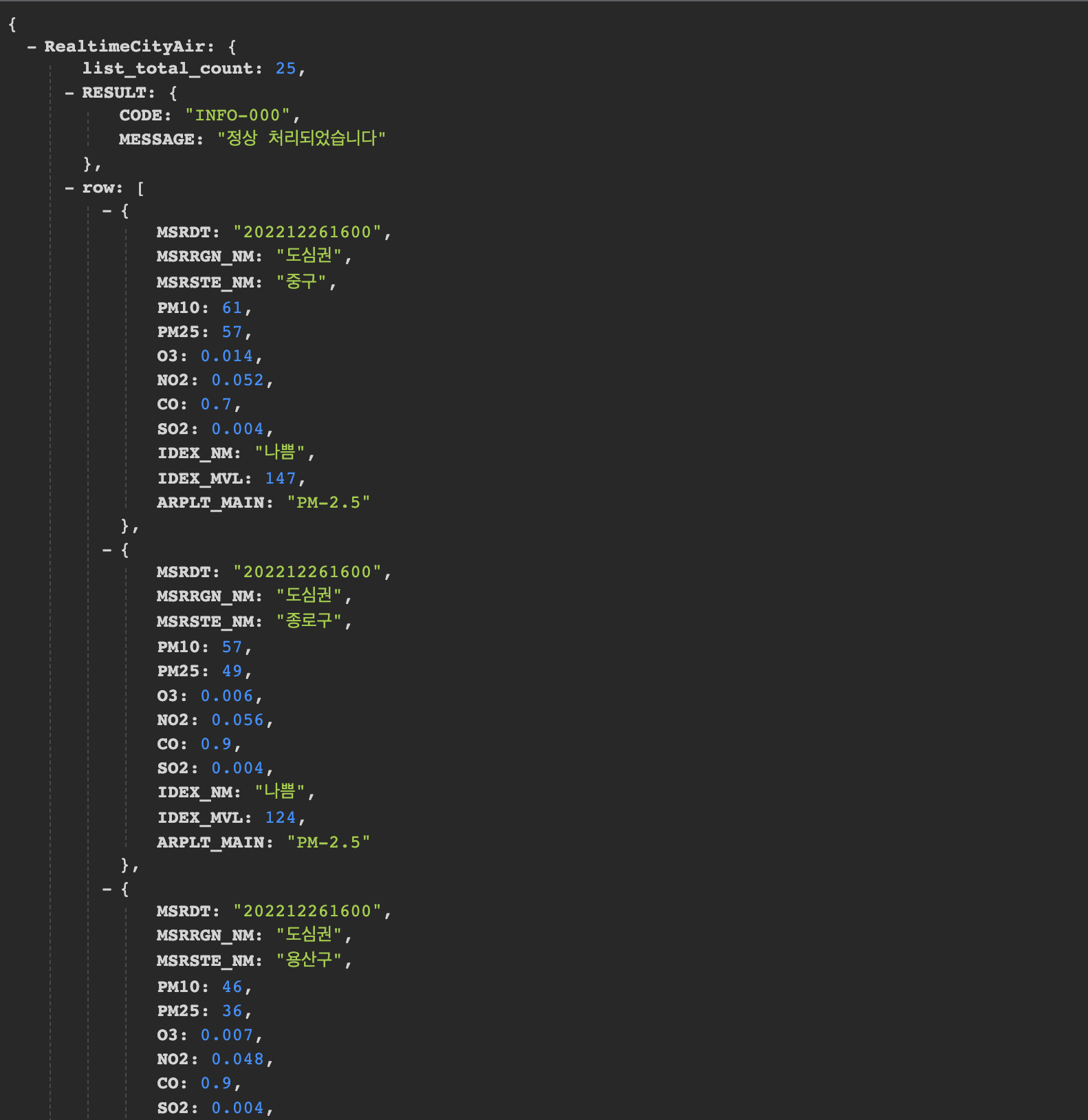Click the PM25 value 36
The height and width of the screenshot is (1120, 1088).
(x=232, y=1011)
